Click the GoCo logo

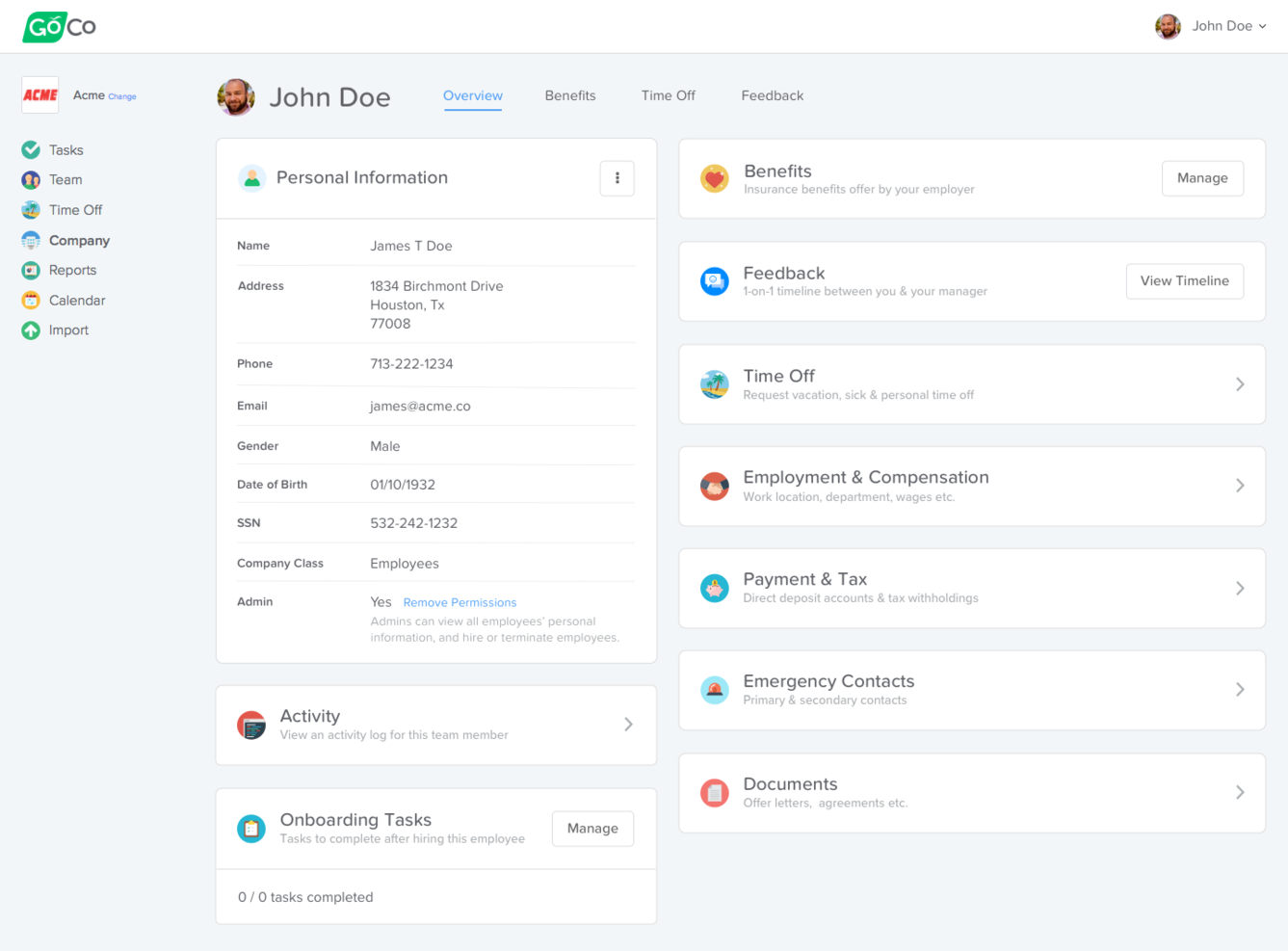[x=59, y=26]
